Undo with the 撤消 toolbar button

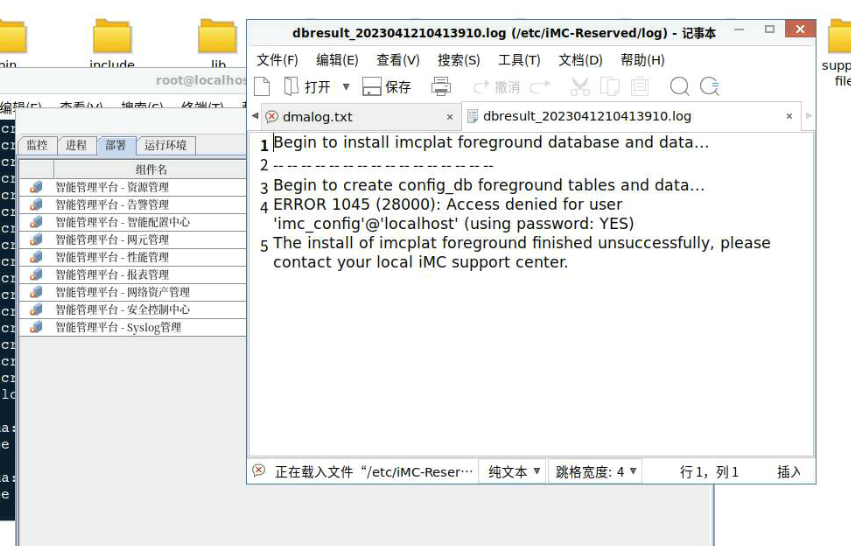[x=497, y=86]
